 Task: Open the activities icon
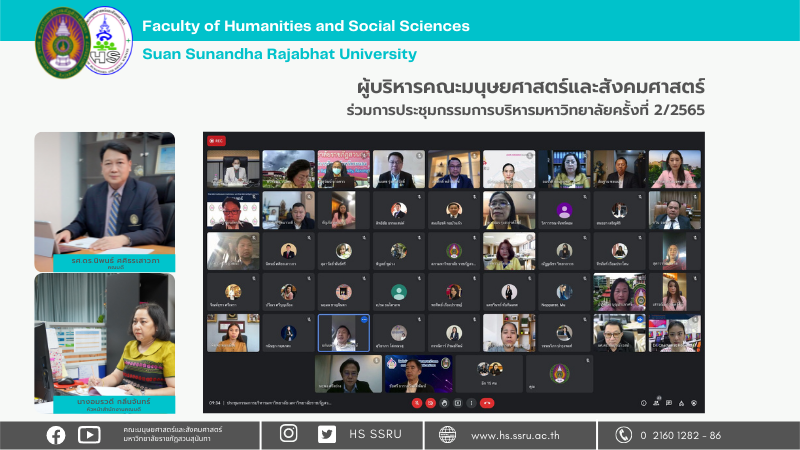point(681,403)
